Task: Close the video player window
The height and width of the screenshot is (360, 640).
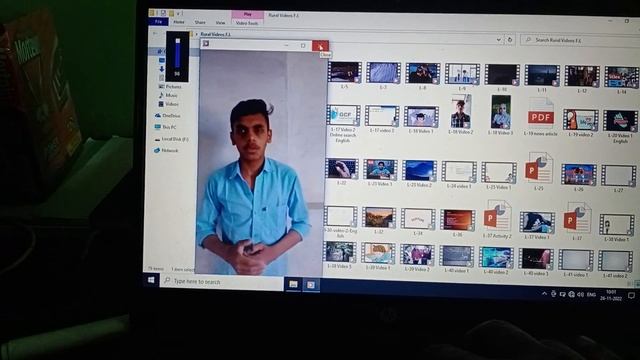Action: point(320,46)
